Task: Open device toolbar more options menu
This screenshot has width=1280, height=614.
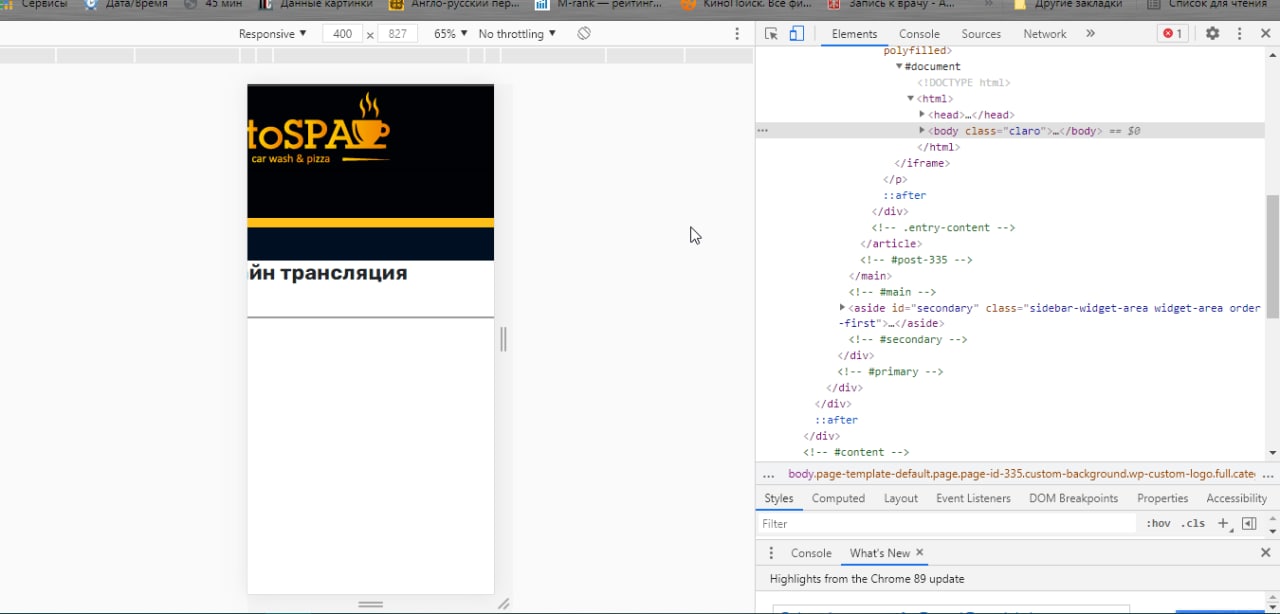Action: tap(737, 33)
